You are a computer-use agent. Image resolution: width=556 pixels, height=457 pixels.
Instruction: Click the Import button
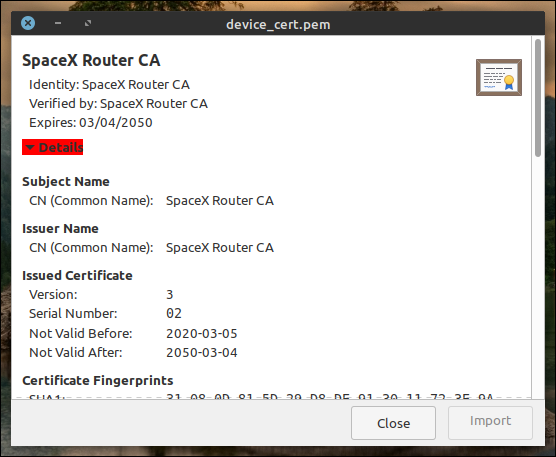click(490, 423)
